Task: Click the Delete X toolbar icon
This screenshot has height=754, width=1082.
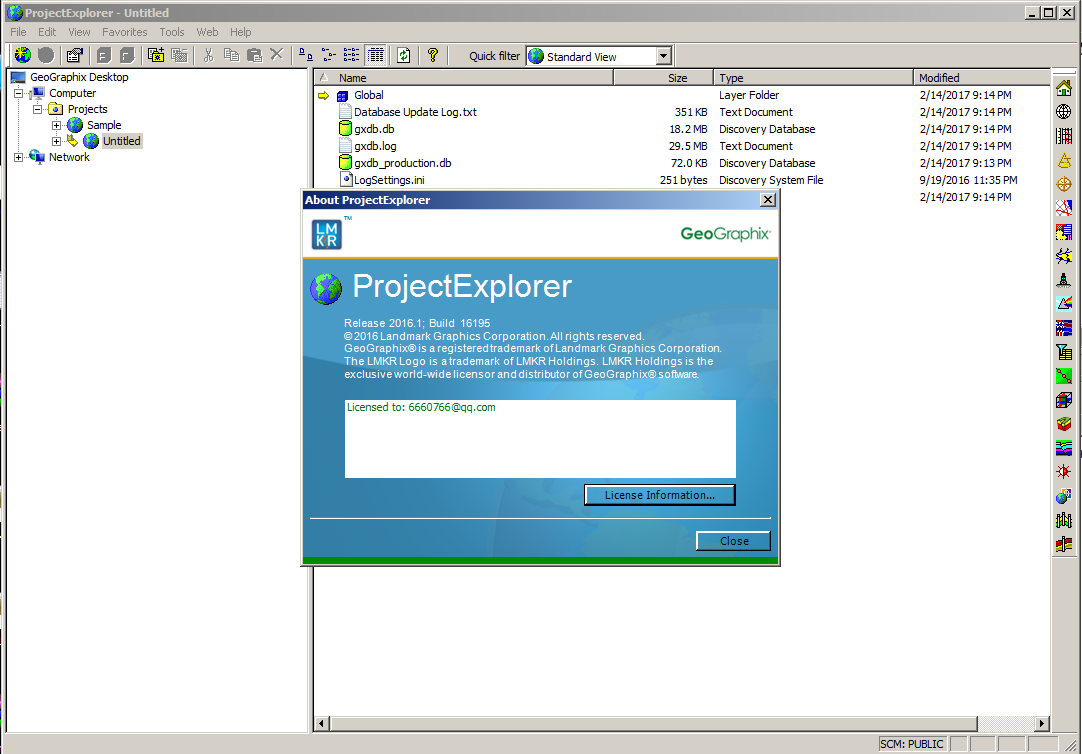Action: (x=277, y=54)
